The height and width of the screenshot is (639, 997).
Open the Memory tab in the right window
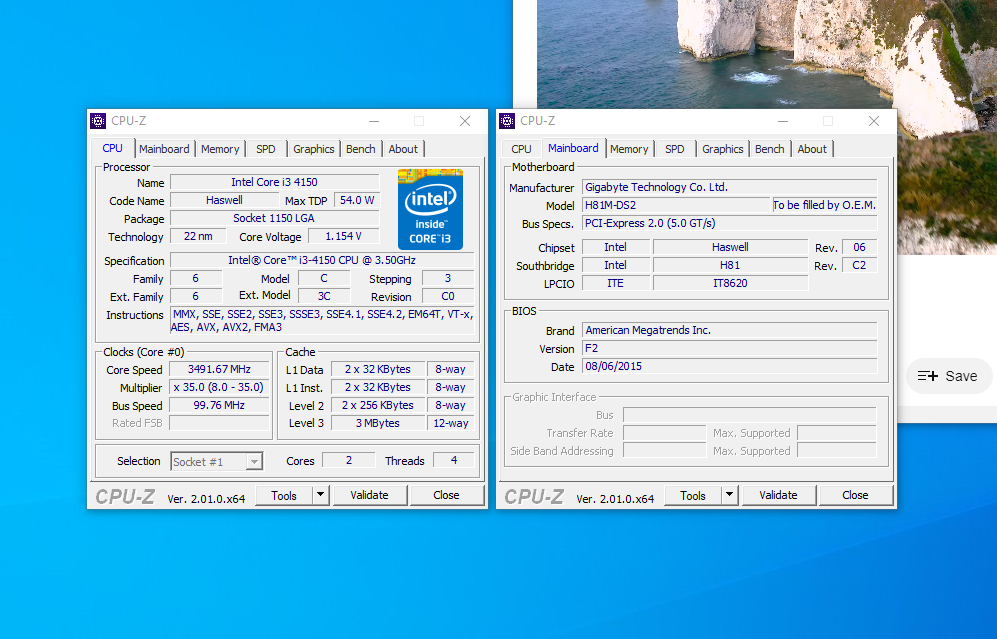tap(629, 149)
